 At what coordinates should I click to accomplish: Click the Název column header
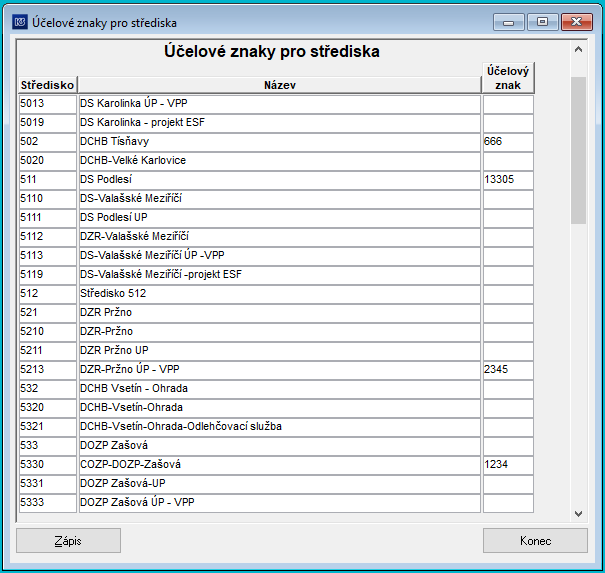point(280,85)
